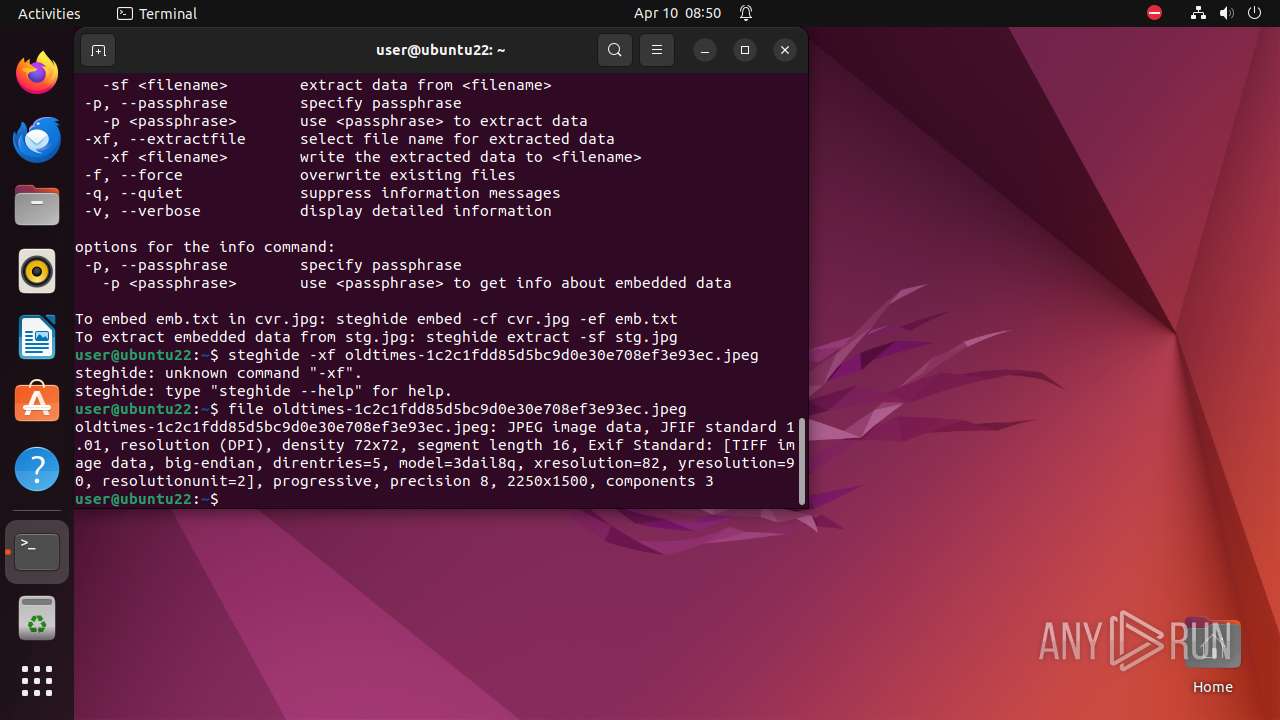Click the 'options for the info command:' line
Screen dimensions: 1280x720
[205, 247]
